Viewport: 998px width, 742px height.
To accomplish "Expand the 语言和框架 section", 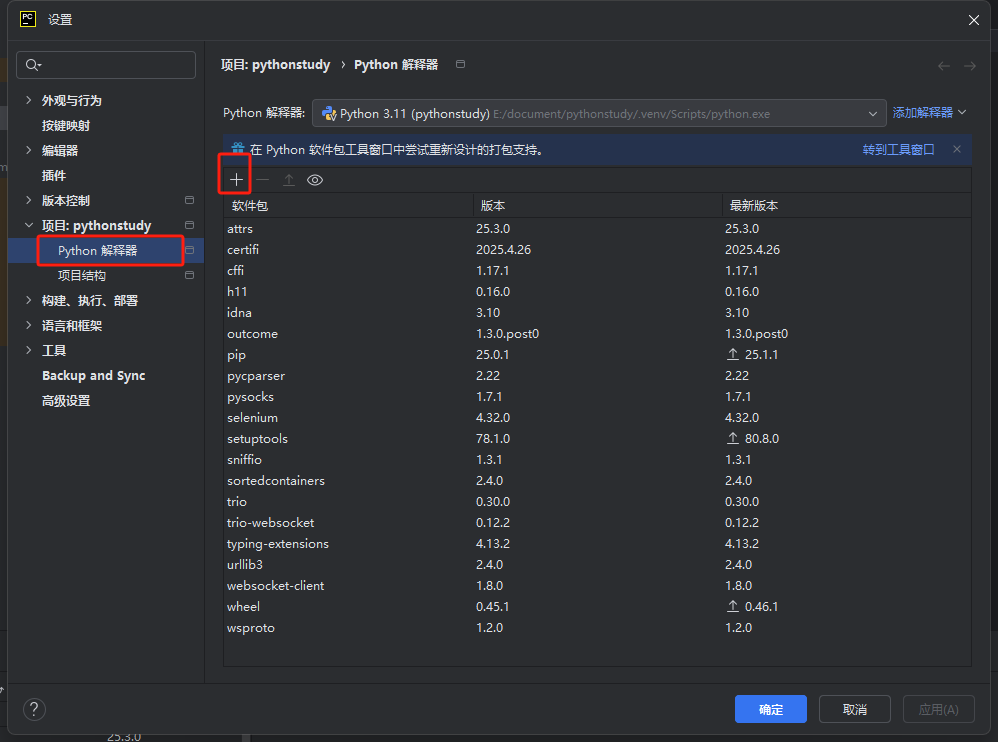I will [x=29, y=325].
